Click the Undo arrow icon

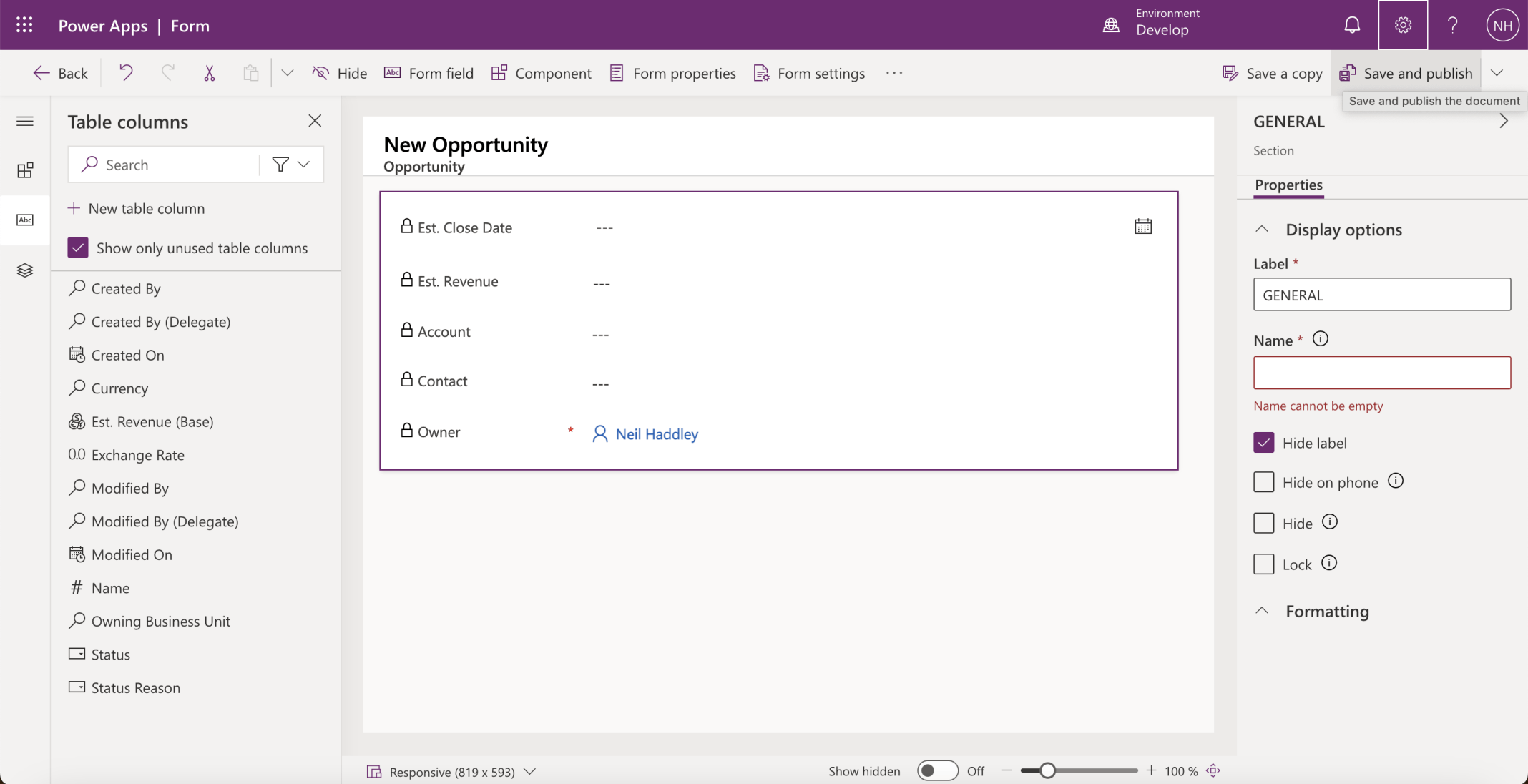pyautogui.click(x=126, y=73)
